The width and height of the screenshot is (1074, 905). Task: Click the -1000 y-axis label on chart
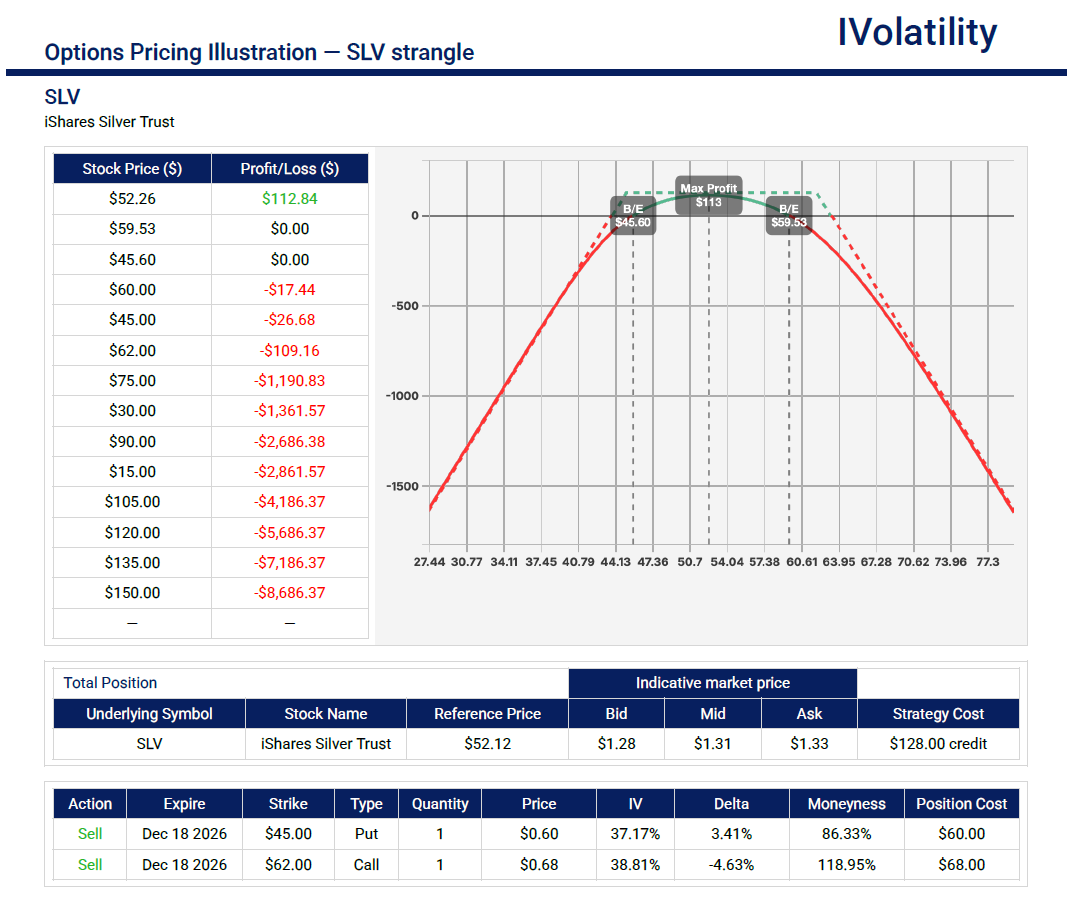[402, 396]
